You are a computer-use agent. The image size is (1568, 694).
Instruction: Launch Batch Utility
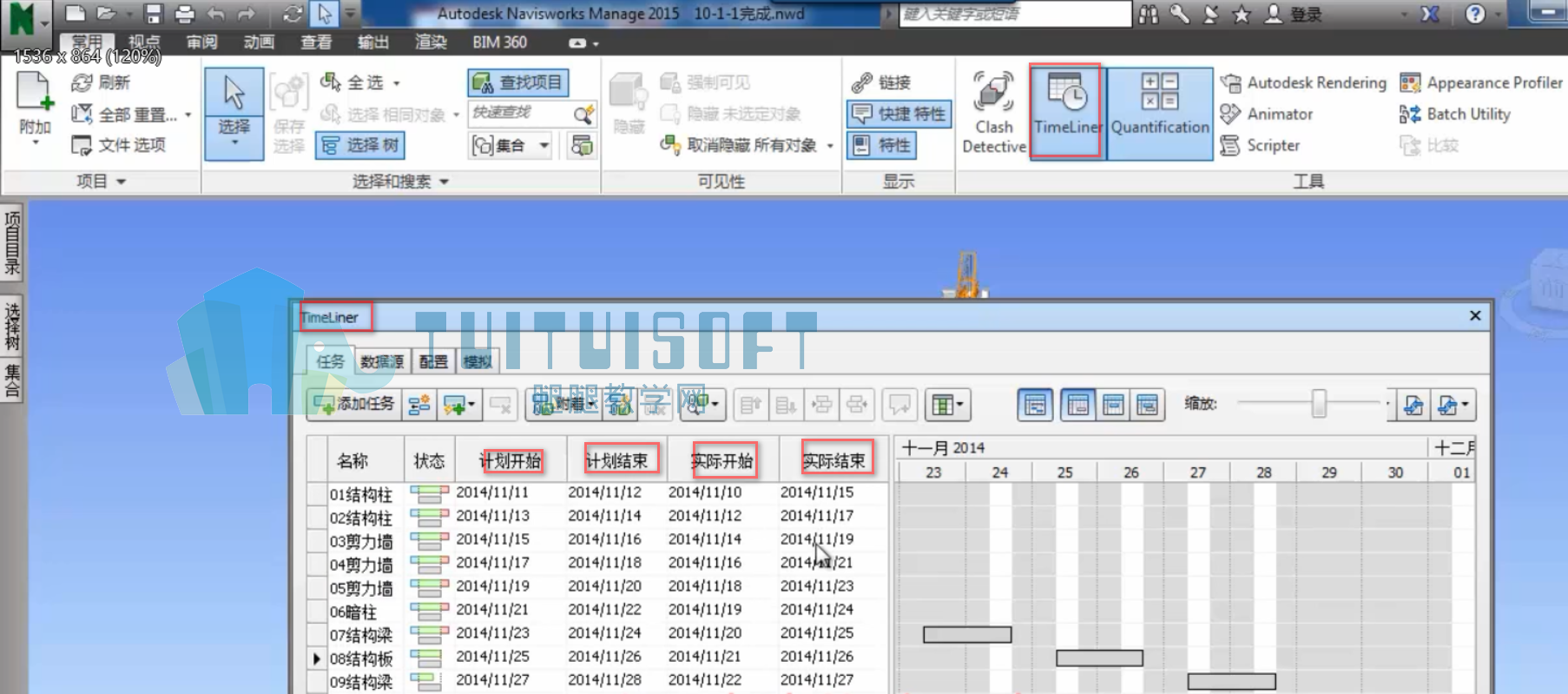pyautogui.click(x=1455, y=114)
